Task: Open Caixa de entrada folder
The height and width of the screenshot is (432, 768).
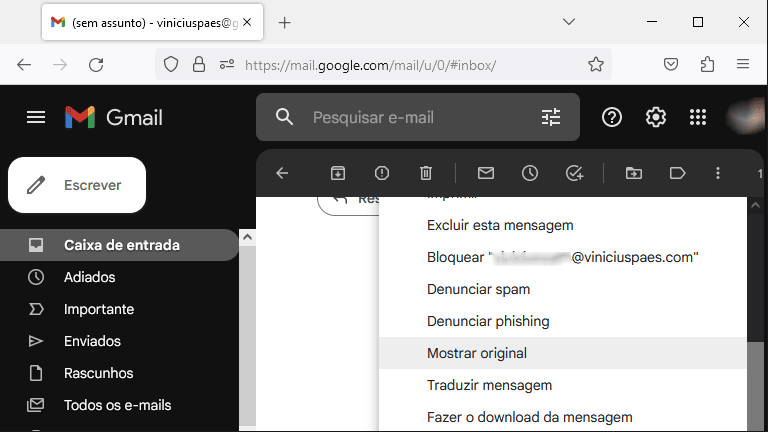Action: tap(120, 245)
